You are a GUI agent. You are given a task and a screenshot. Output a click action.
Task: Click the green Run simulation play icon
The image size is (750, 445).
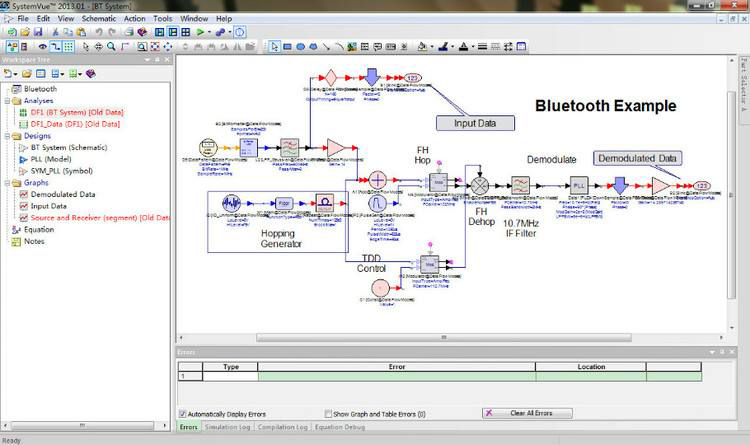pyautogui.click(x=200, y=32)
